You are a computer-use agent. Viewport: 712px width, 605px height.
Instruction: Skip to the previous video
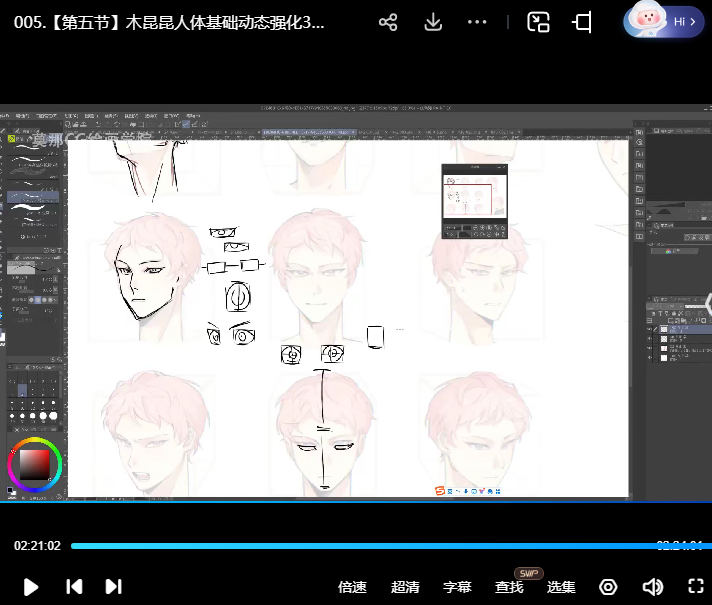[x=74, y=587]
